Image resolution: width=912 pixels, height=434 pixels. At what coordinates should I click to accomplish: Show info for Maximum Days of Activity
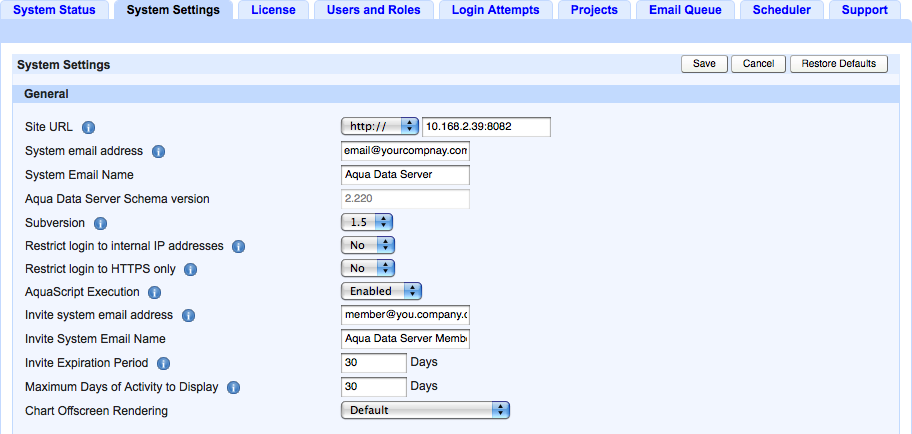(x=233, y=387)
